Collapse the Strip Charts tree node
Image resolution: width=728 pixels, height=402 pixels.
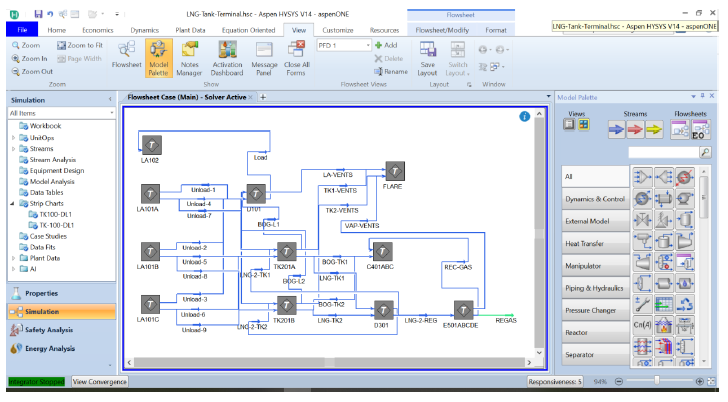click(13, 203)
